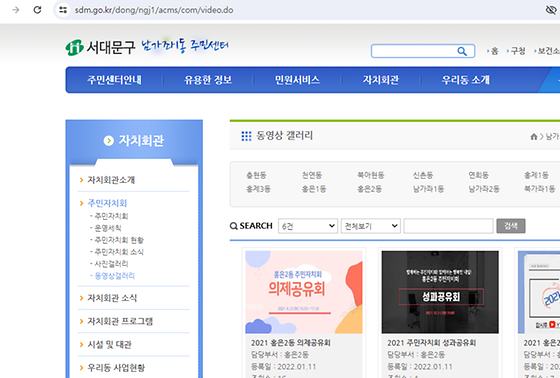Viewport: 560px width, 378px height.
Task: Click the 홈 top link
Action: [494, 51]
